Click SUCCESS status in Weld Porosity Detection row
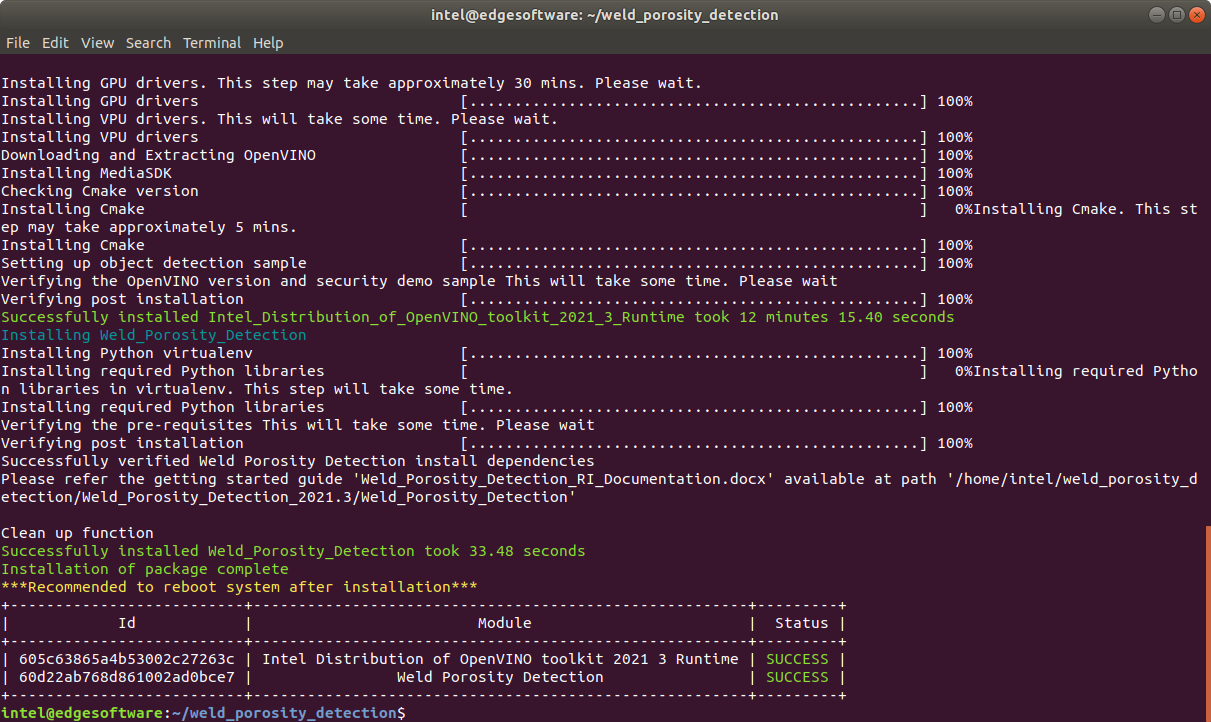The image size is (1211, 722). [797, 677]
